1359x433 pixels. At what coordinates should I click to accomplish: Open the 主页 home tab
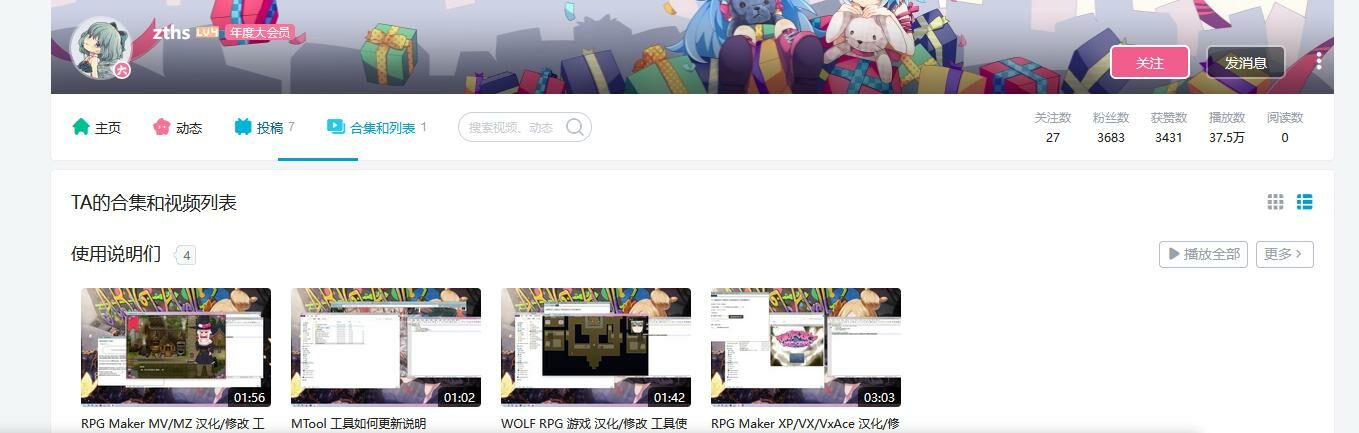(97, 127)
